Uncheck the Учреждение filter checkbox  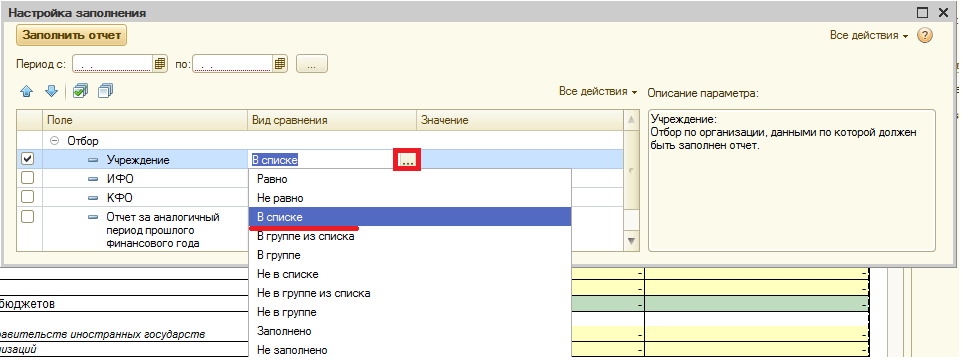coord(28,159)
